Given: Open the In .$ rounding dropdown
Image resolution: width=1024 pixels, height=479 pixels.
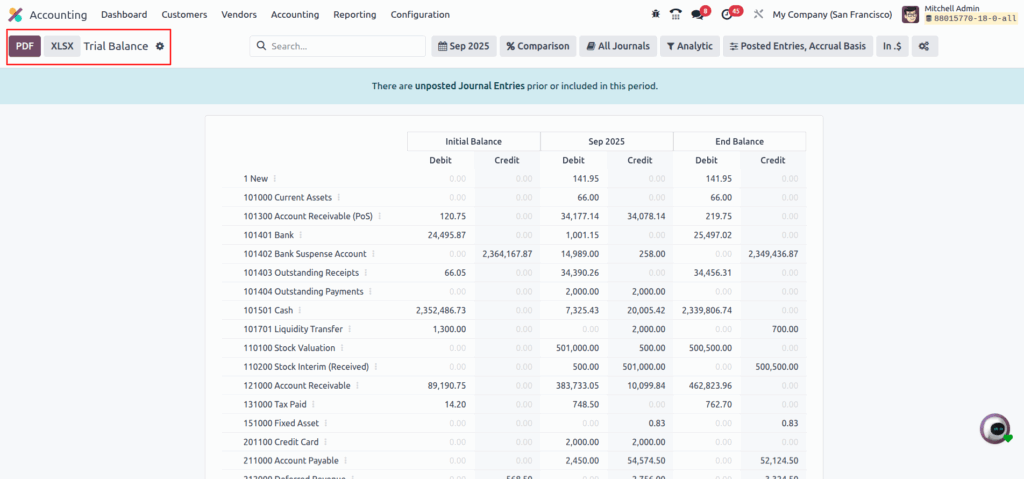Looking at the screenshot, I should [892, 46].
